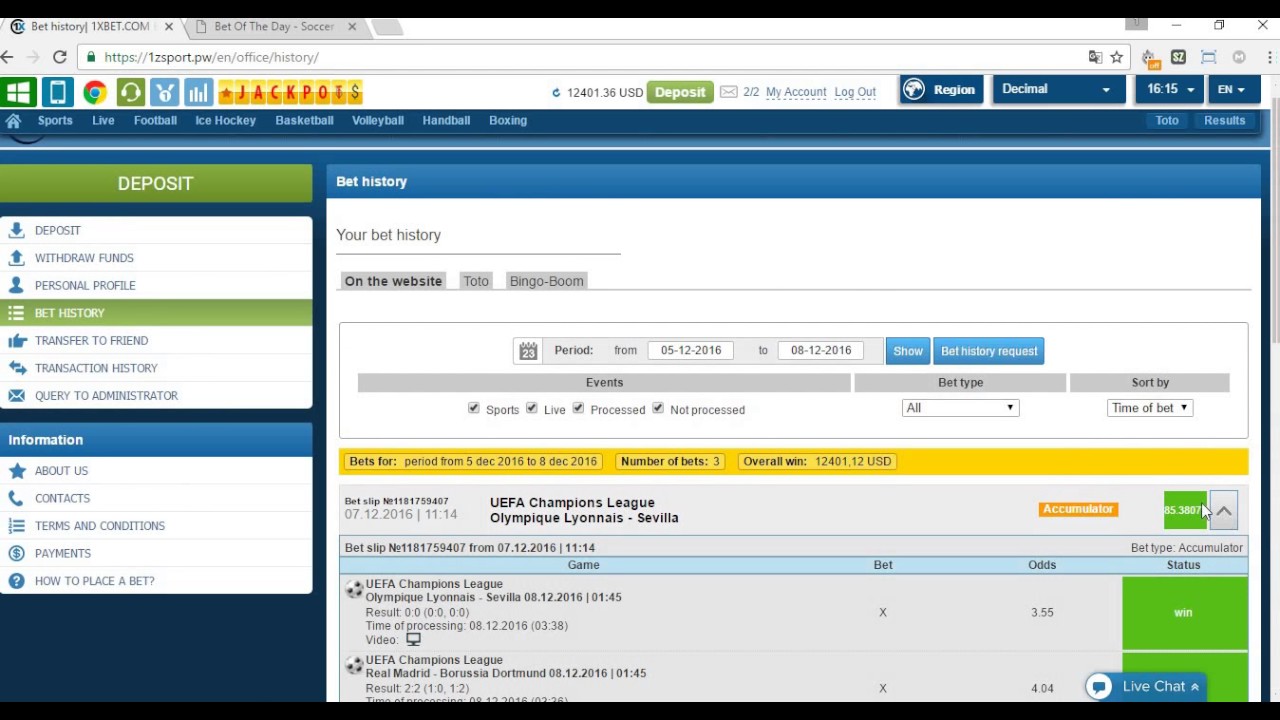Image resolution: width=1280 pixels, height=720 pixels.
Task: Open Transaction History in sidebar
Action: click(x=156, y=368)
